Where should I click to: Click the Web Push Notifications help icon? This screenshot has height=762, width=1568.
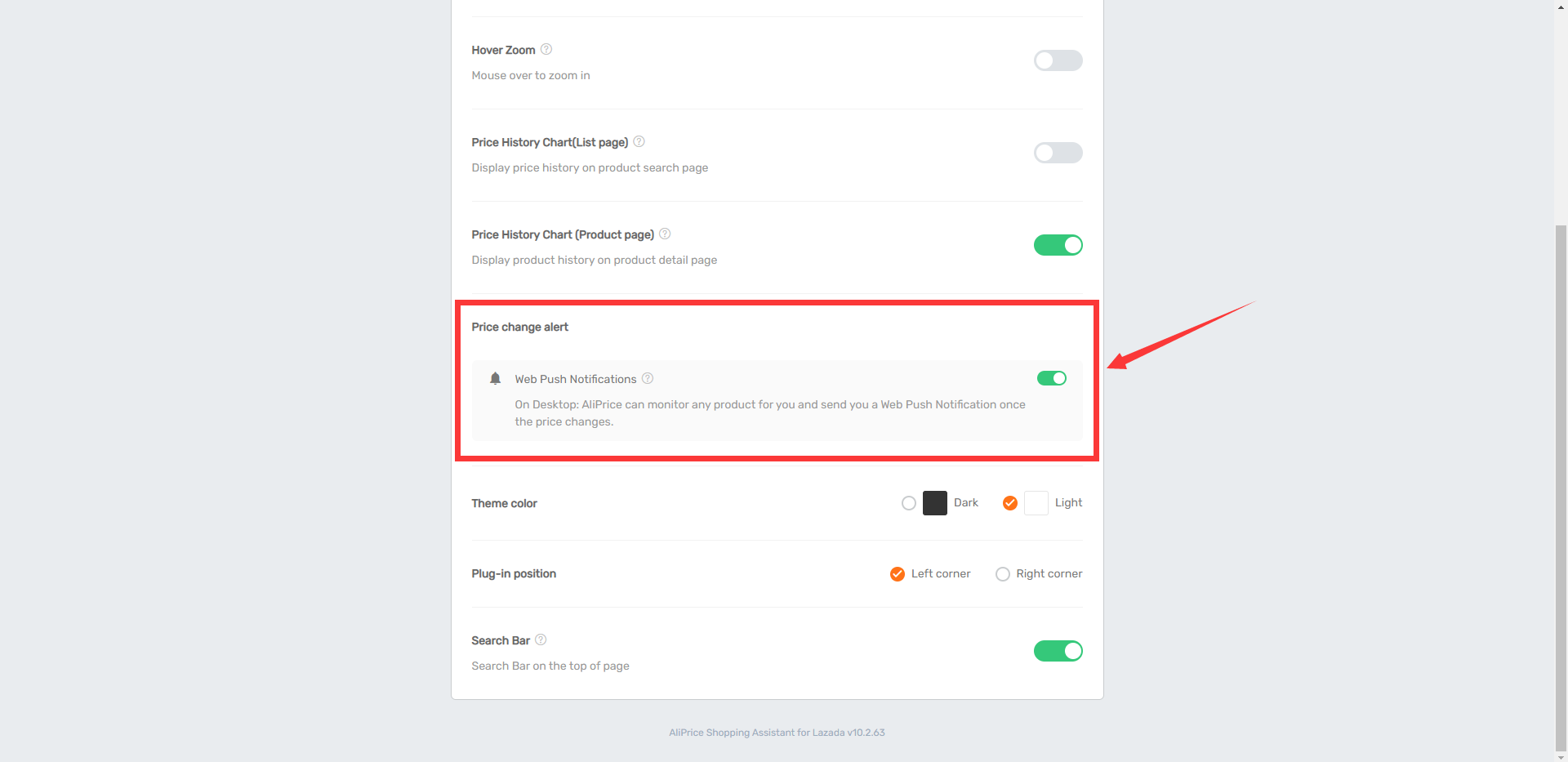(648, 378)
